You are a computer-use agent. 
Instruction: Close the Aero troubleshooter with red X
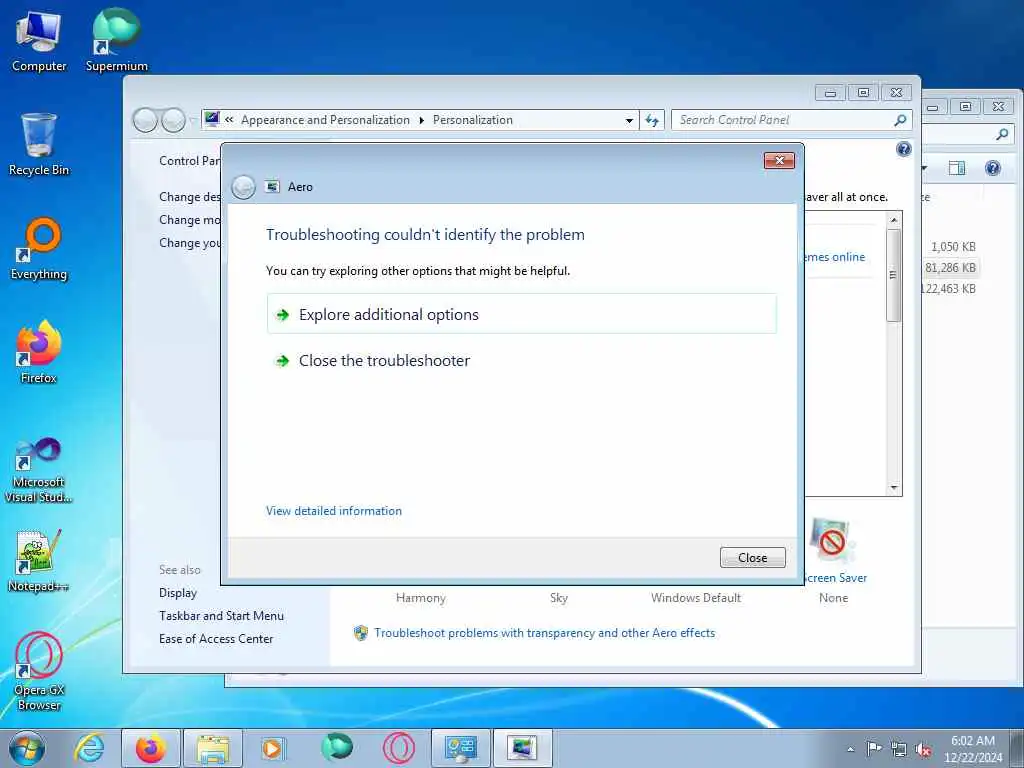(779, 161)
